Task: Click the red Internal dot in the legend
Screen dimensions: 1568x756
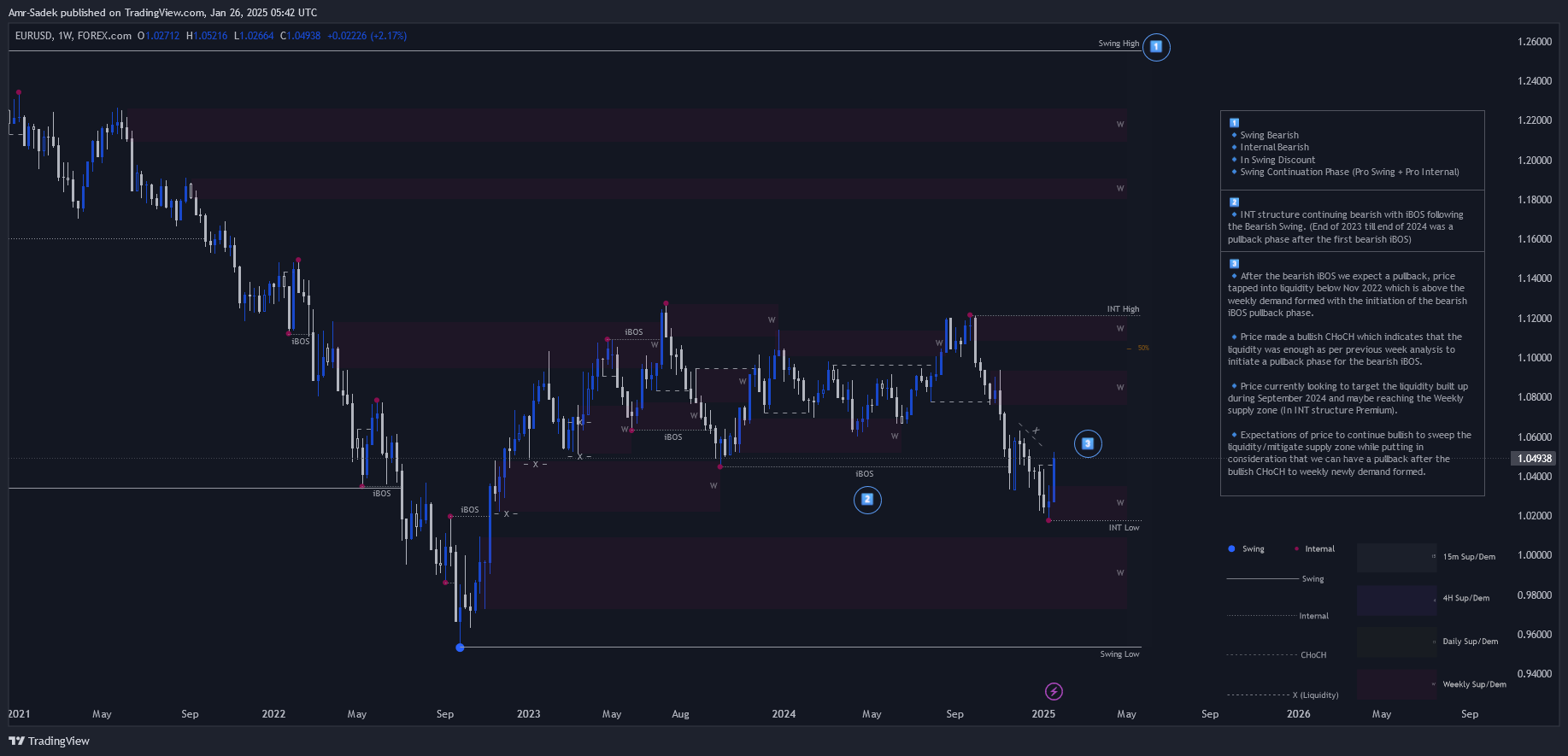Action: [x=1296, y=549]
